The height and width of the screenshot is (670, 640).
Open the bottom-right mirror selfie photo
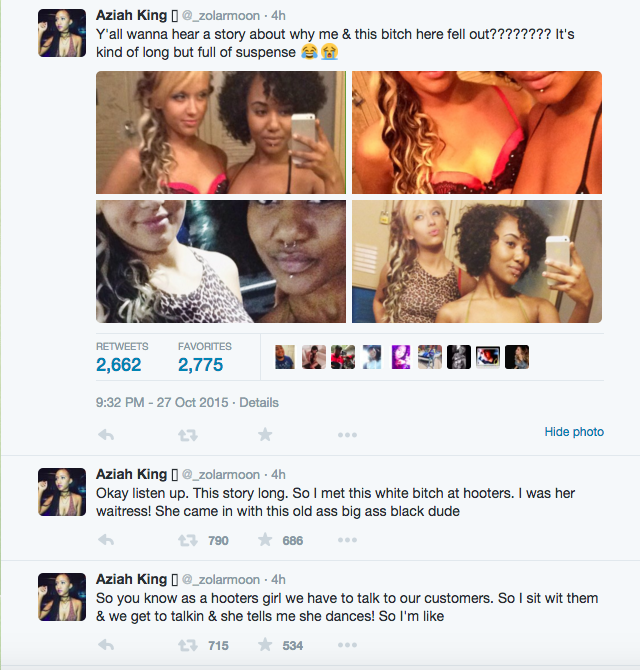(x=476, y=261)
